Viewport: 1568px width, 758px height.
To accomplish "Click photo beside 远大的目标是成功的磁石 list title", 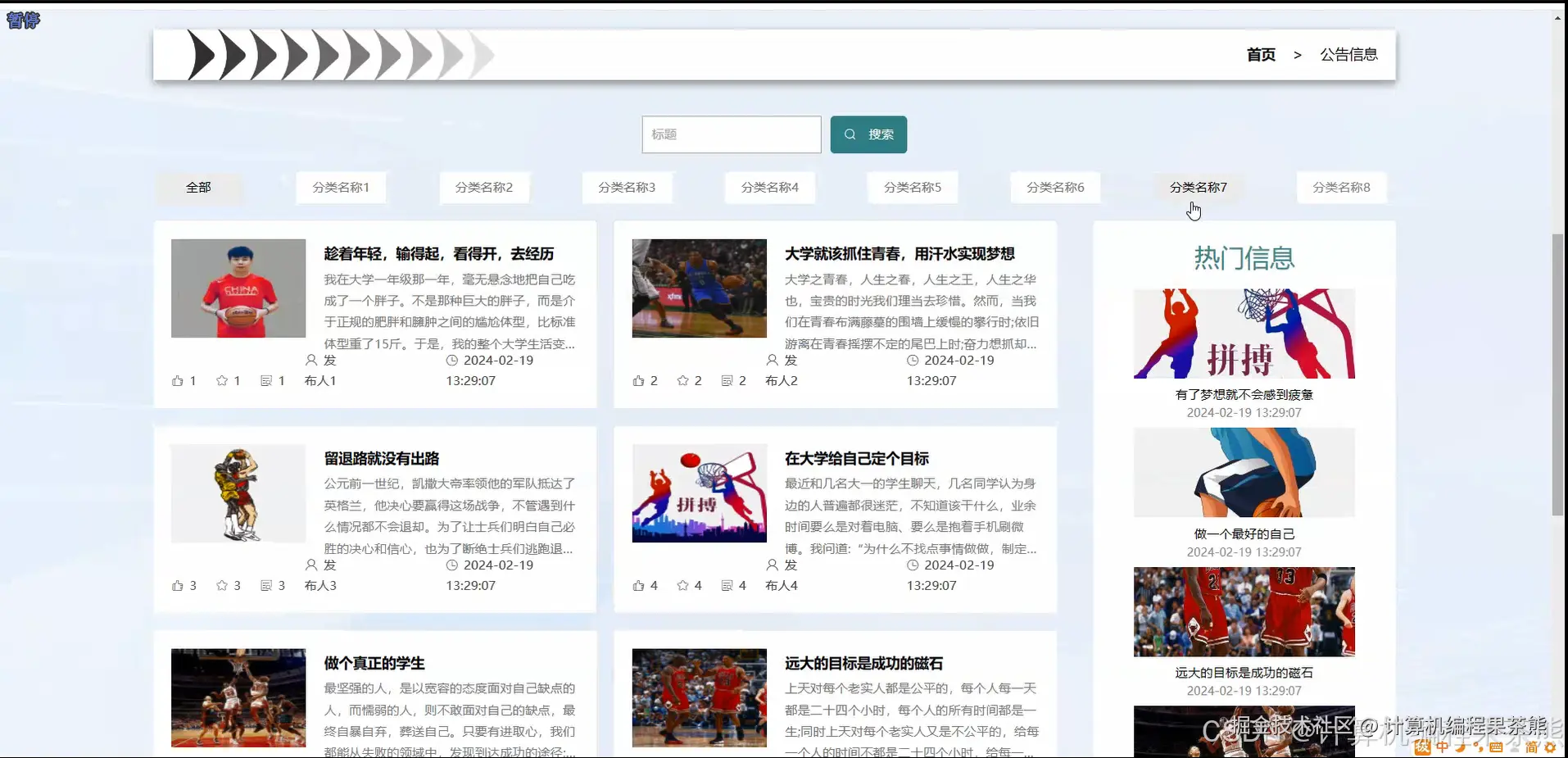I will [700, 698].
